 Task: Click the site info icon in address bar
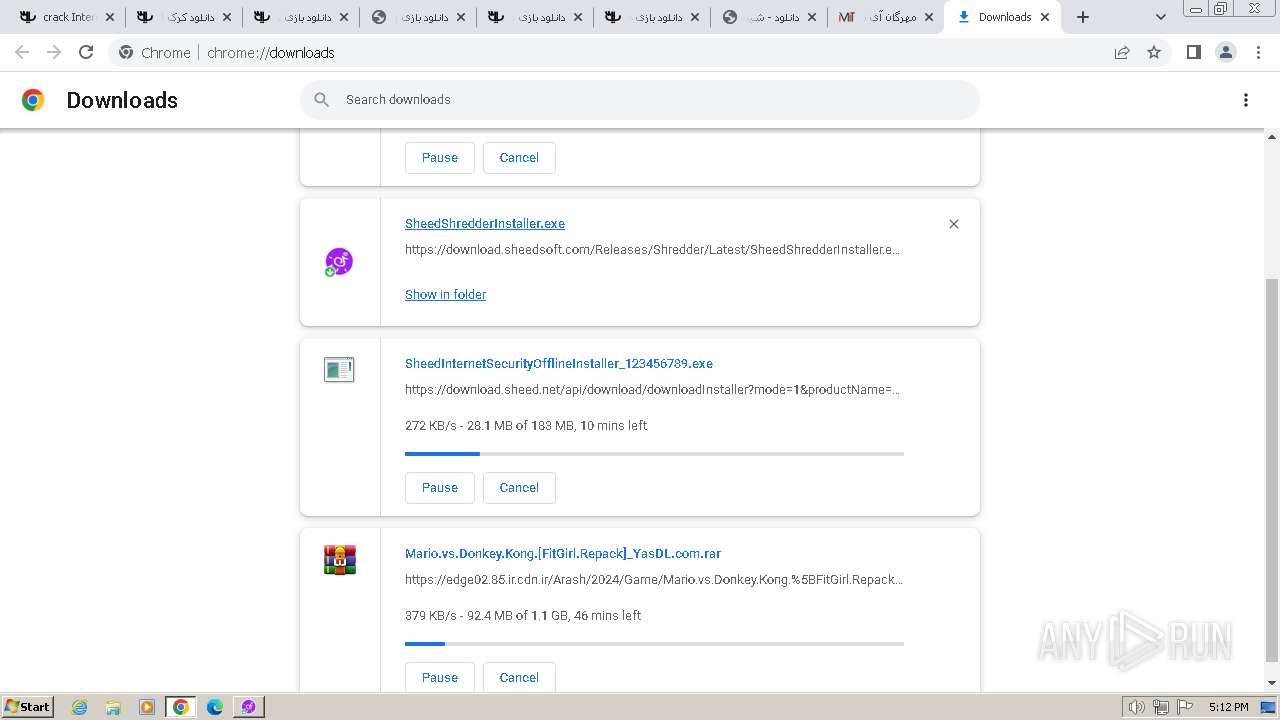tap(126, 52)
